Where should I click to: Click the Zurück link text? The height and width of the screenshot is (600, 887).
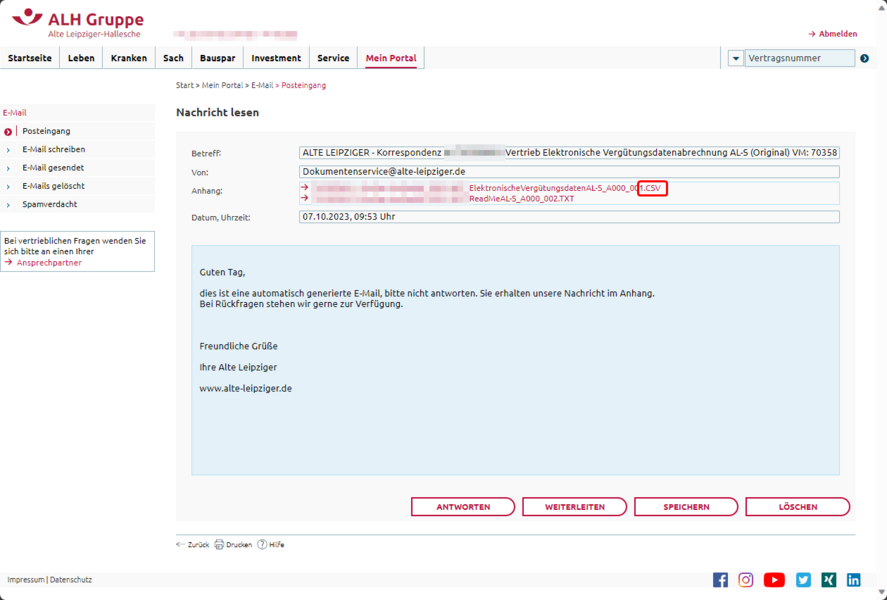198,545
